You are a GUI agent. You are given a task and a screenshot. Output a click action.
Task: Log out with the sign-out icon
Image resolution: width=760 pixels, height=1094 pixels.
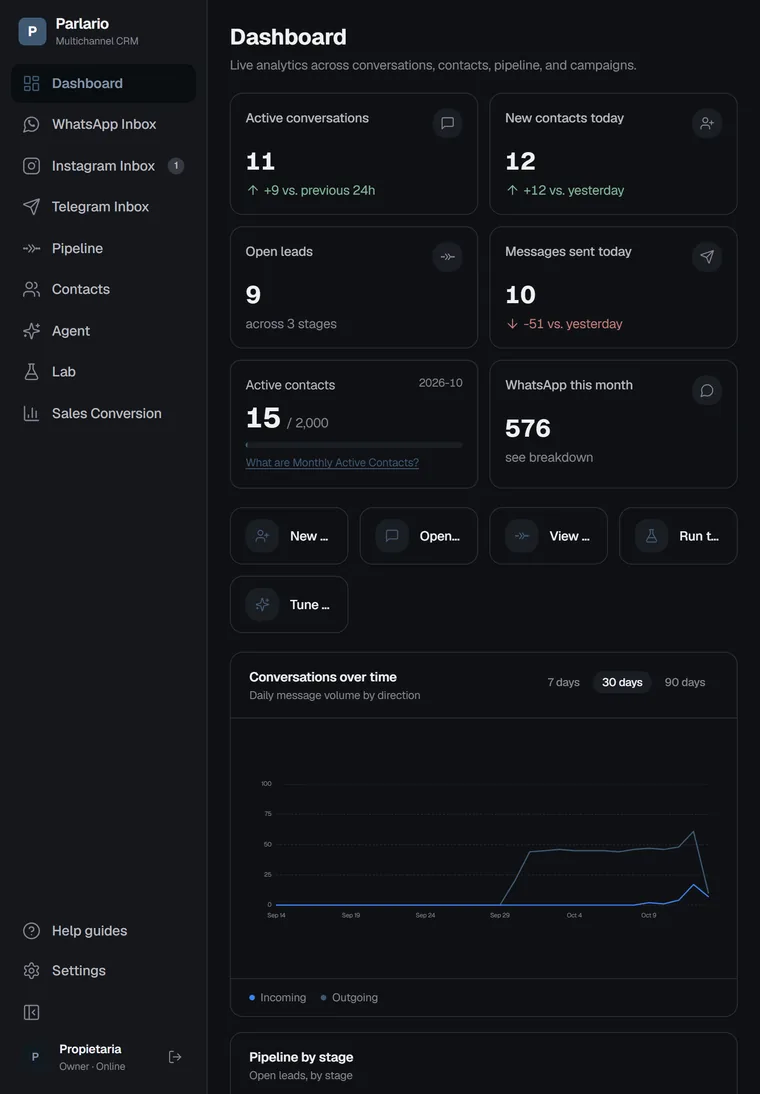tap(175, 1057)
